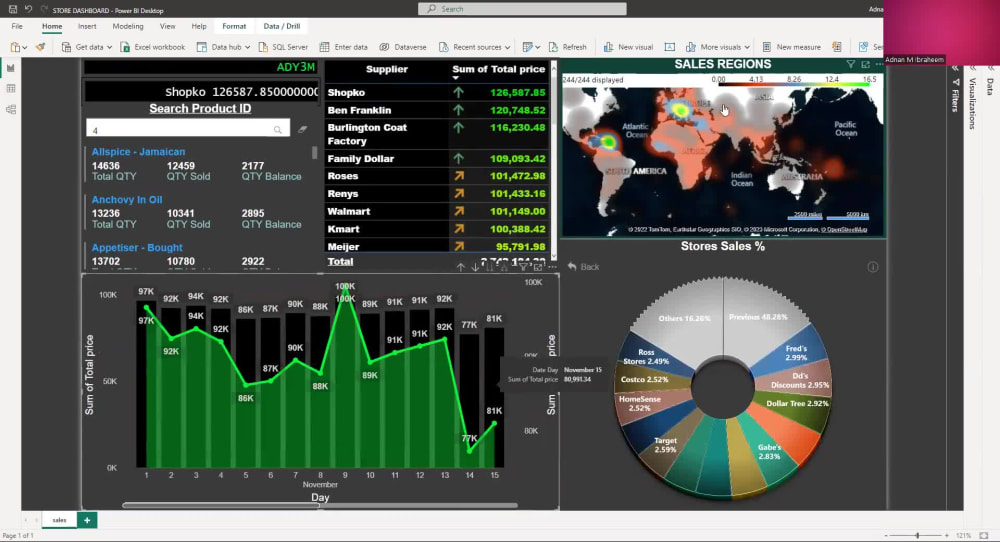Click the Excel workbook import button
This screenshot has height=542, width=1000.
pyautogui.click(x=152, y=47)
